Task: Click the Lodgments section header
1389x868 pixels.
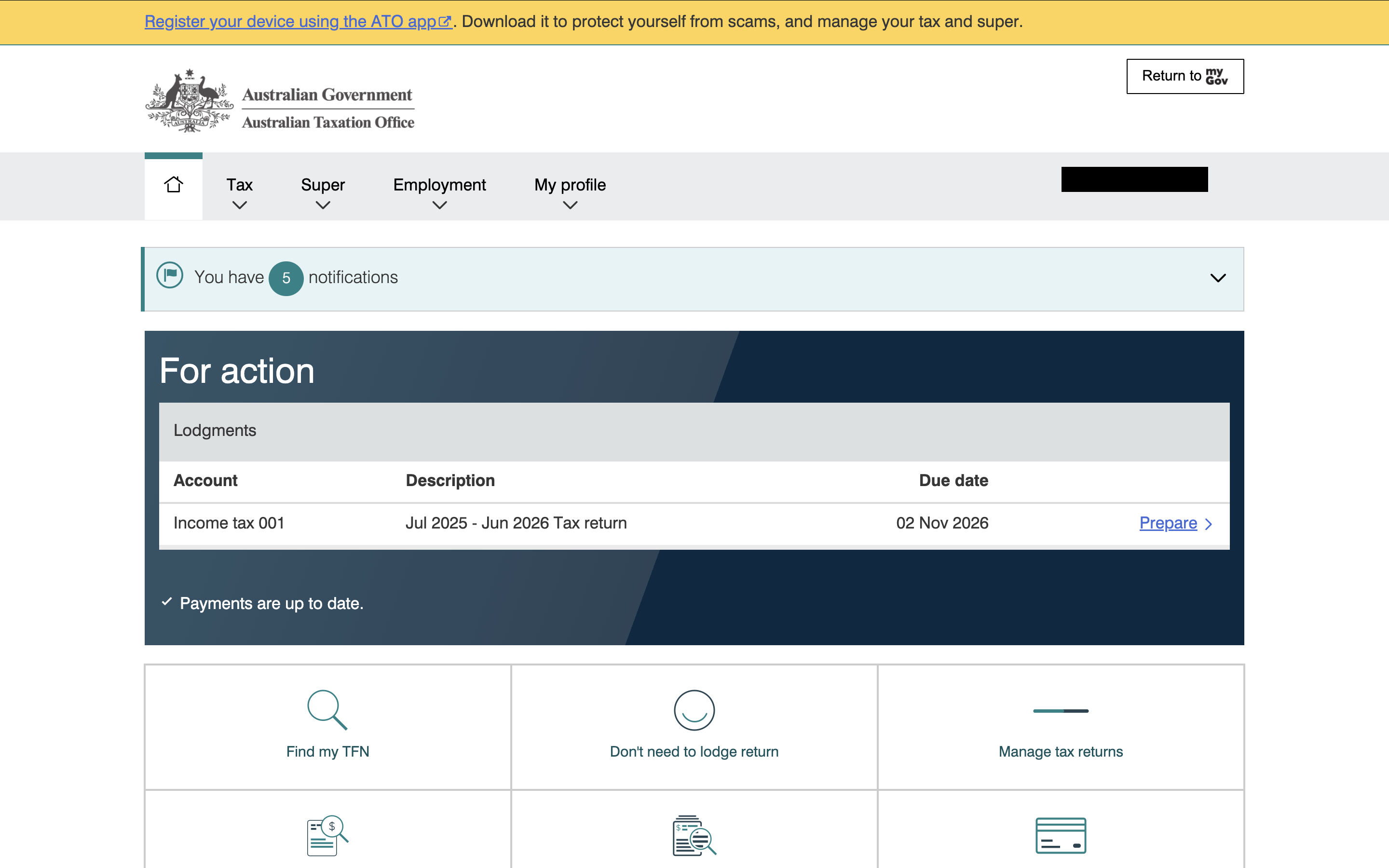Action: [694, 431]
